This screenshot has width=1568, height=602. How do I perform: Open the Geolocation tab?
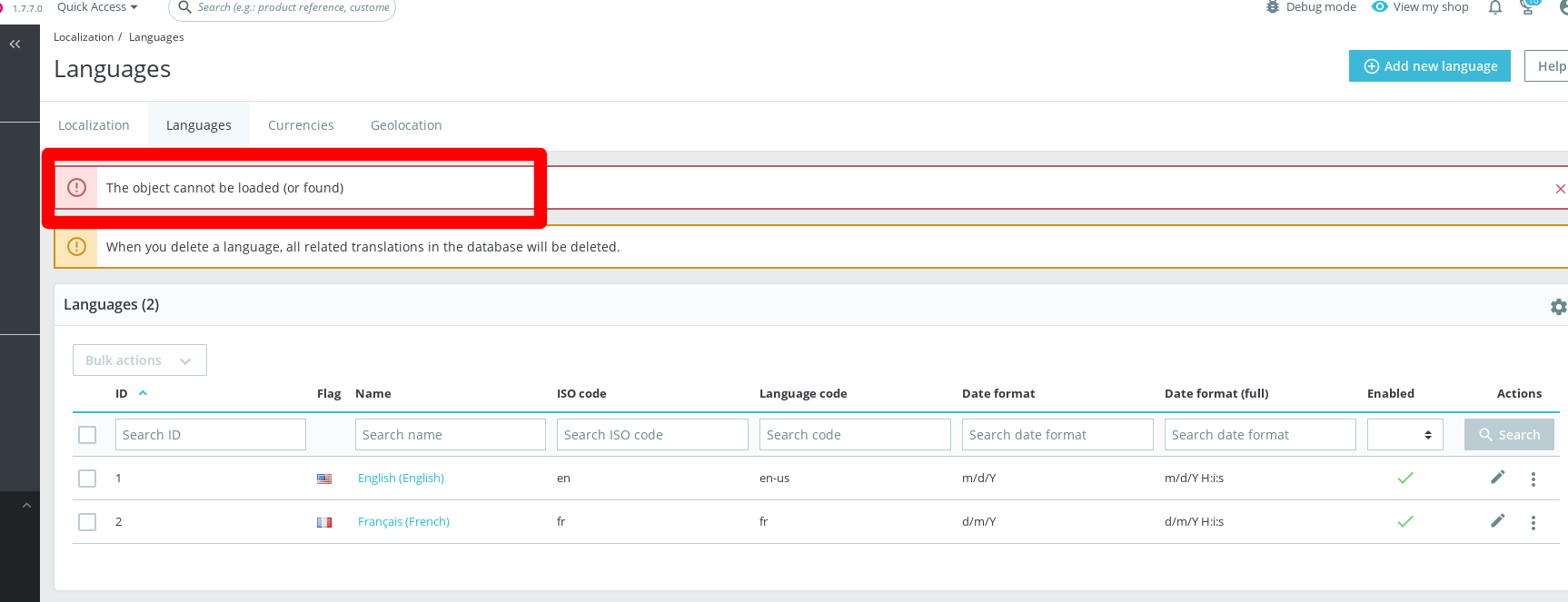click(406, 125)
